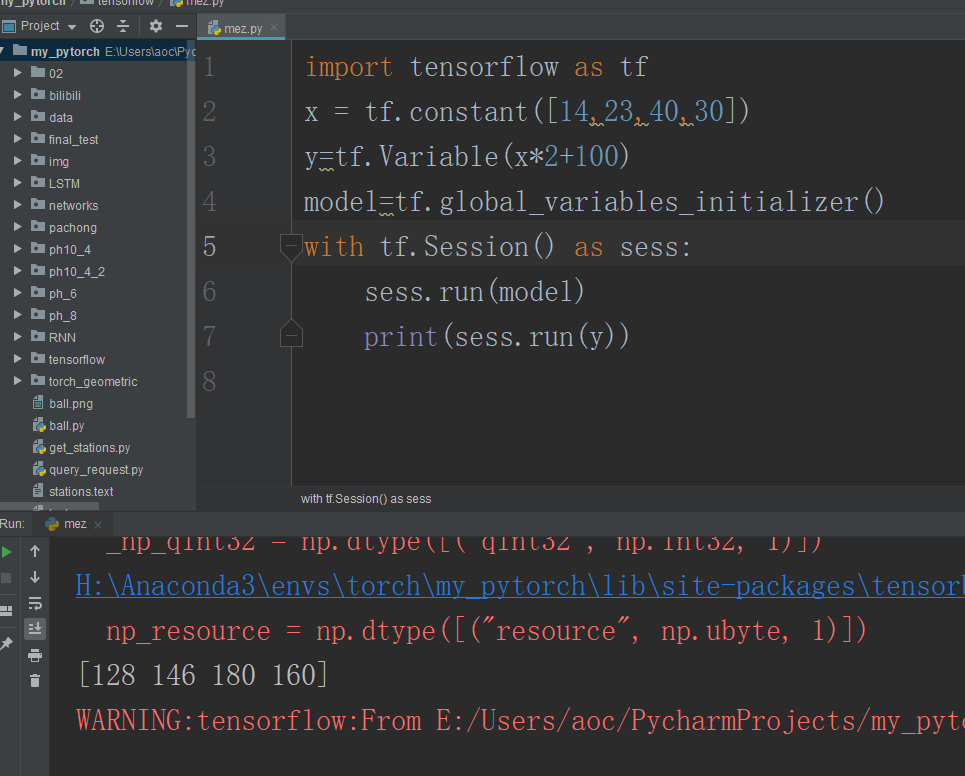Clear console output with the trash icon
Image resolution: width=965 pixels, height=776 pixels.
click(x=35, y=680)
